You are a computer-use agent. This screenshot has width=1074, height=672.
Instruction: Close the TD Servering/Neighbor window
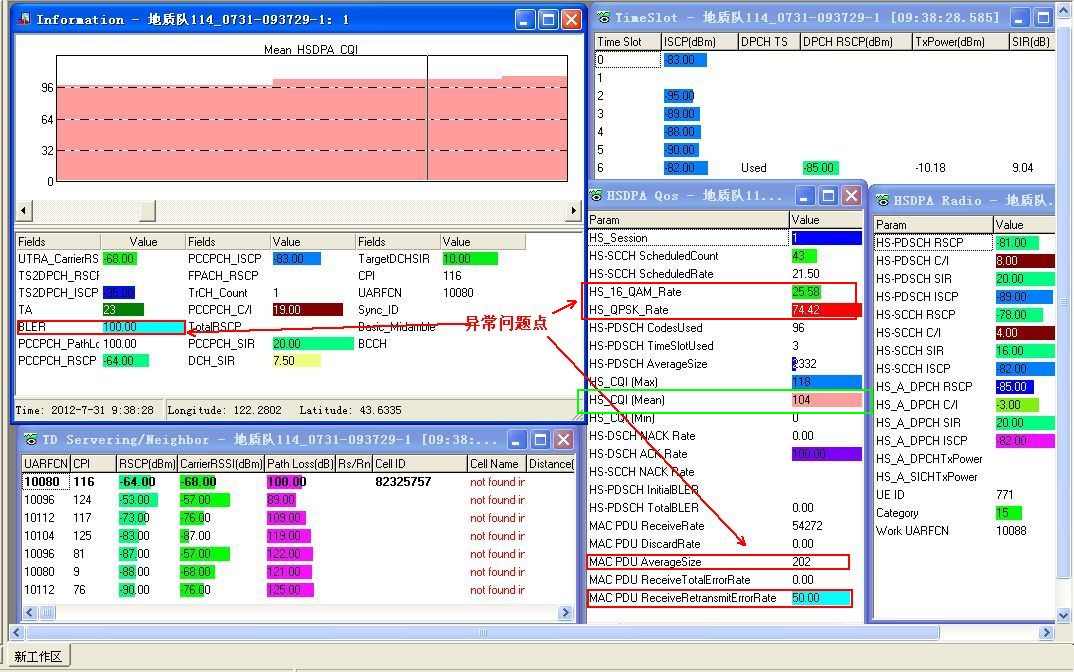[564, 439]
